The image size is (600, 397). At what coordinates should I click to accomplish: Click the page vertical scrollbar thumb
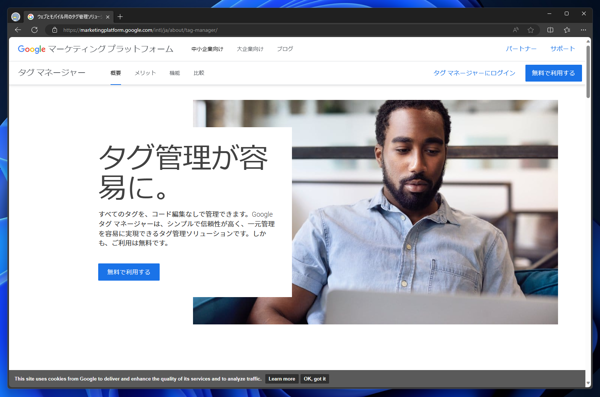(588, 72)
